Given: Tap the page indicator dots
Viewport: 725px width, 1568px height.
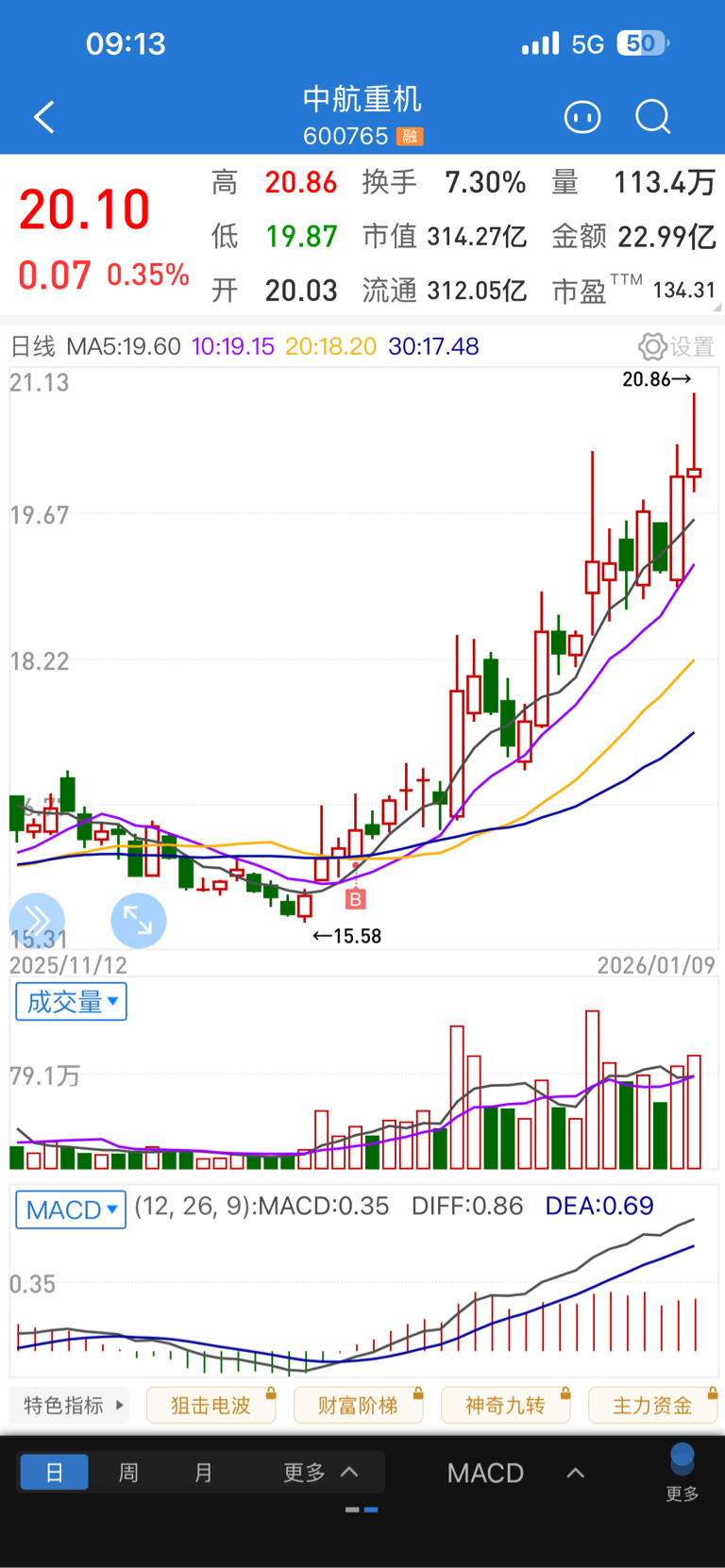Looking at the screenshot, I should 362,1510.
